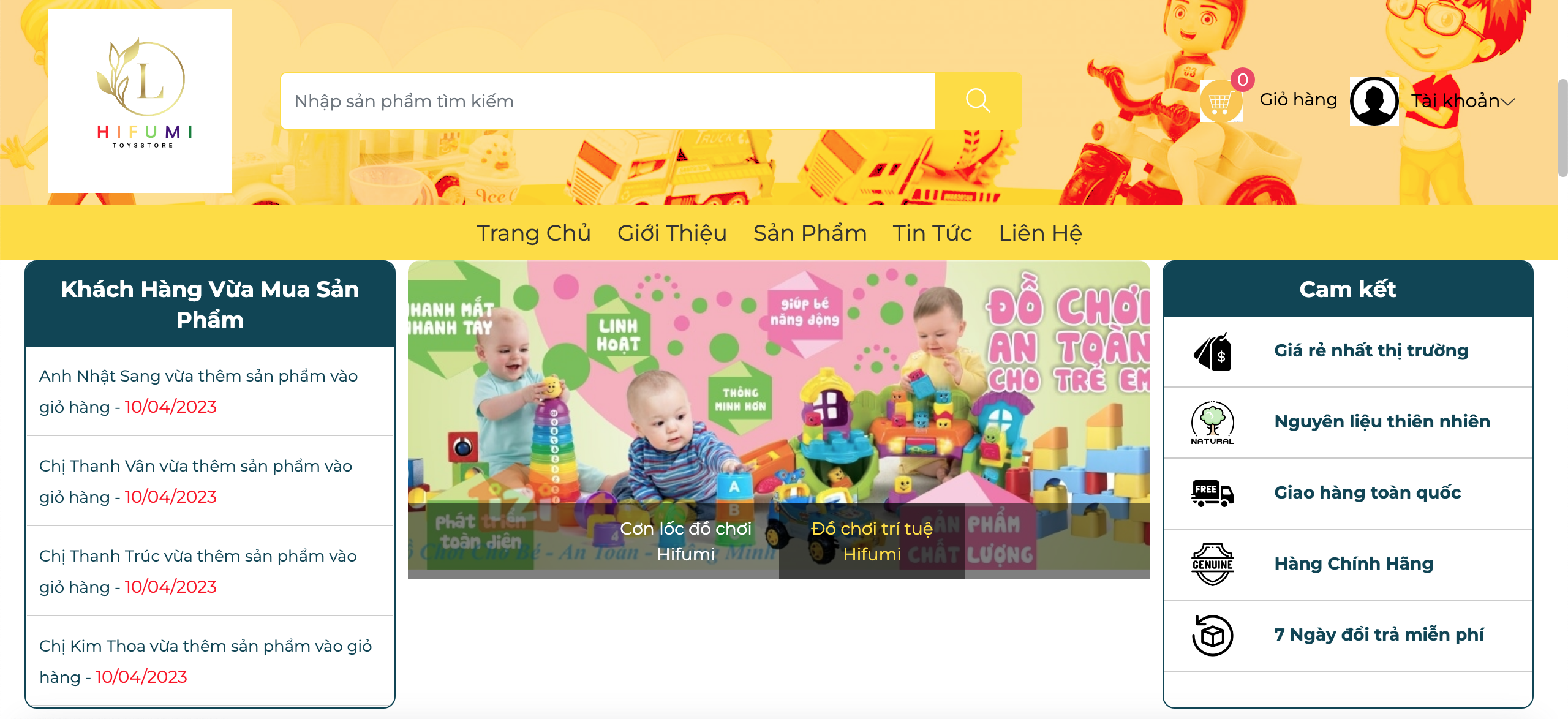Open the Liên Hệ page link
1568x719 pixels.
click(1041, 233)
